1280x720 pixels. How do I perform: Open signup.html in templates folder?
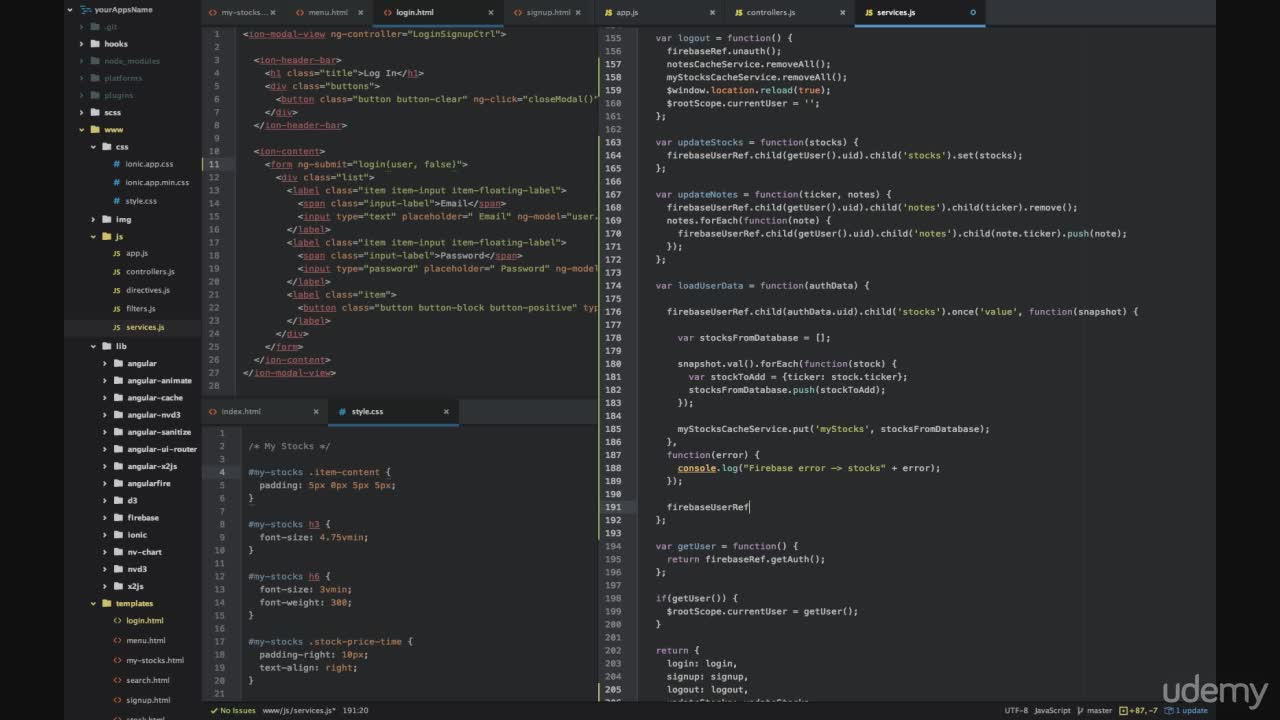(148, 700)
